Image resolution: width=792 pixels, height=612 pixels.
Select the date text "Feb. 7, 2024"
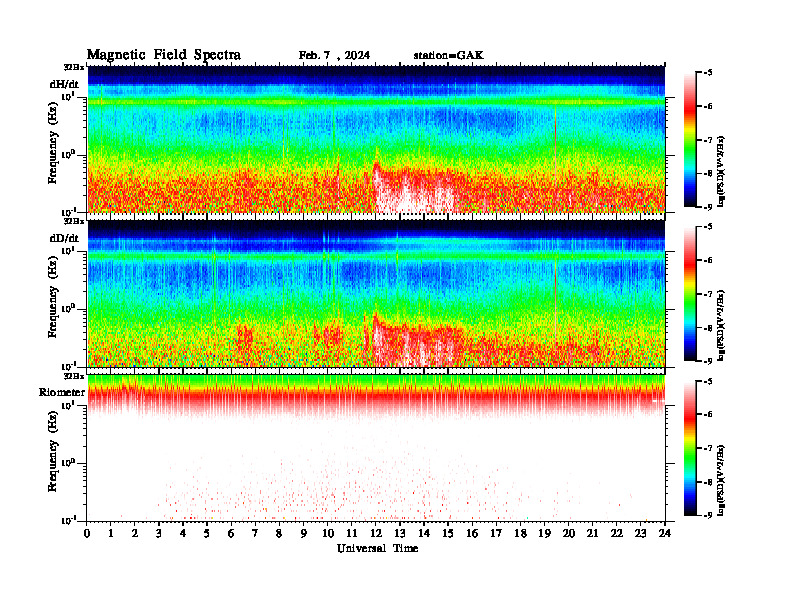[334, 56]
